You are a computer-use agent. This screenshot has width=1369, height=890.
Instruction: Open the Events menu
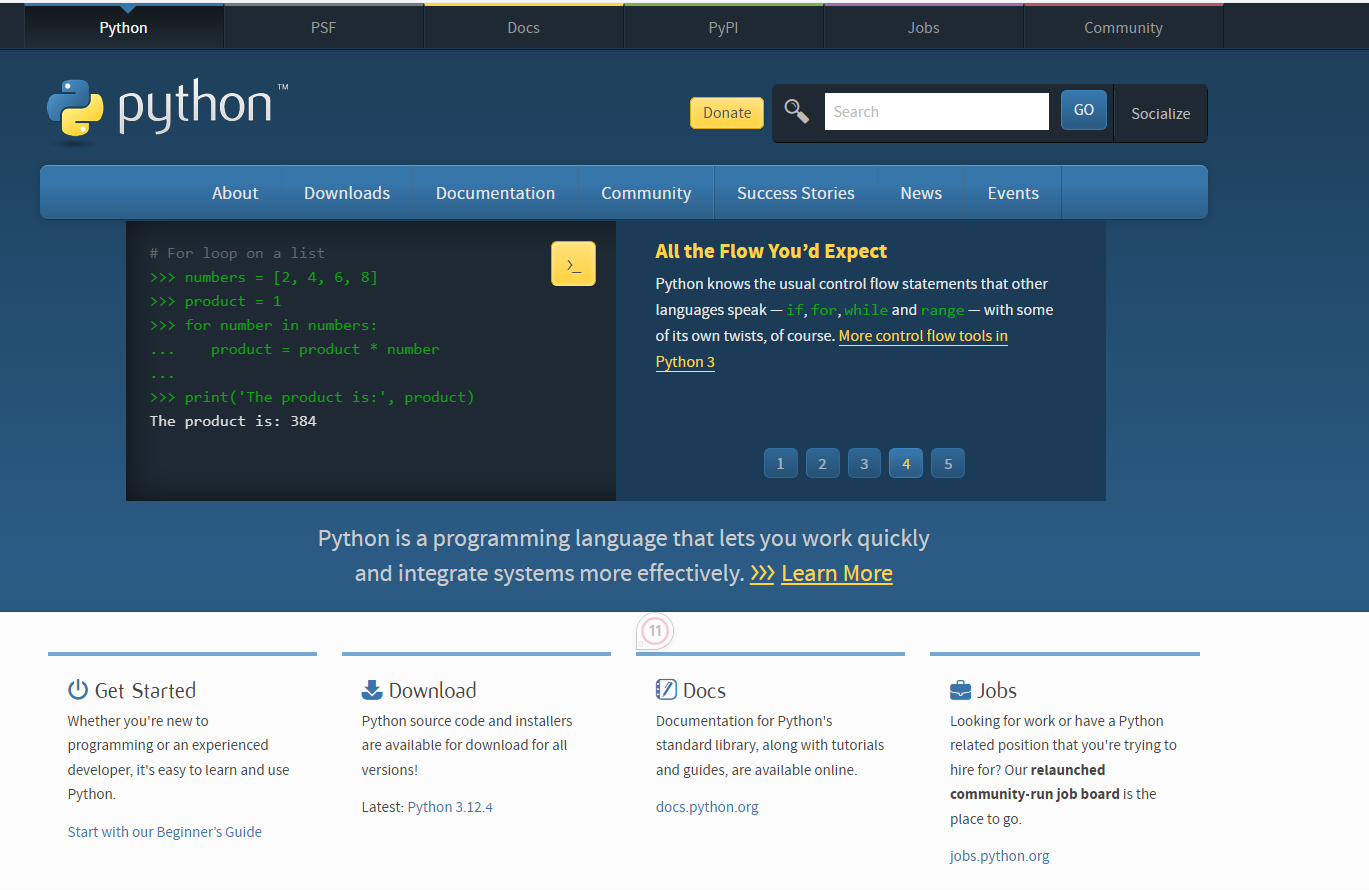(x=1013, y=193)
